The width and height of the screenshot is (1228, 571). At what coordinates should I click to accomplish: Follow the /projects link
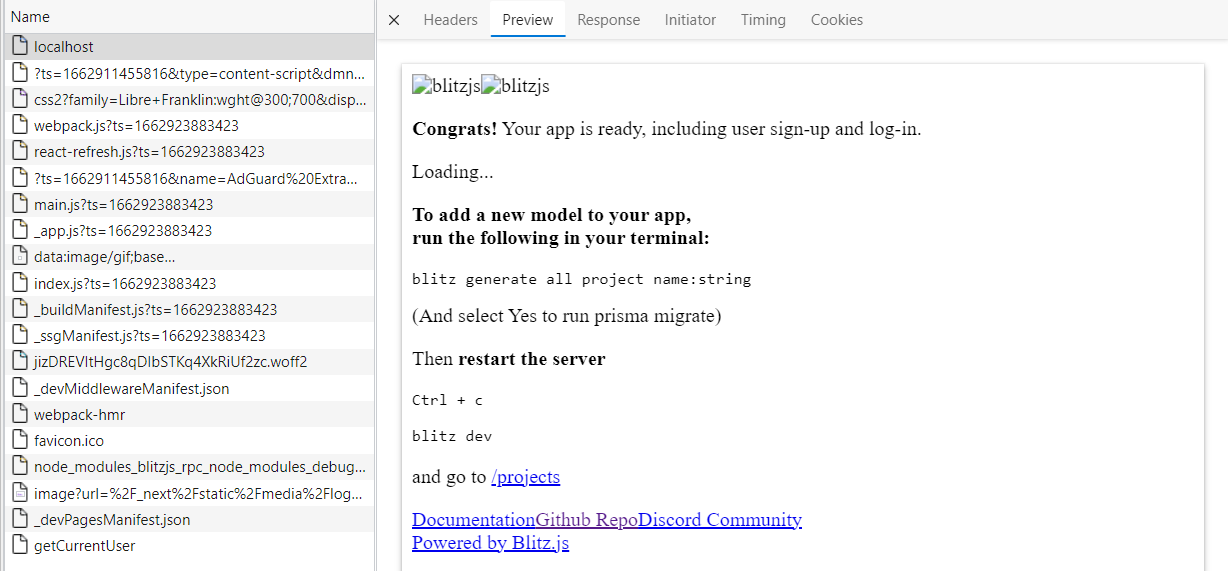coord(526,477)
